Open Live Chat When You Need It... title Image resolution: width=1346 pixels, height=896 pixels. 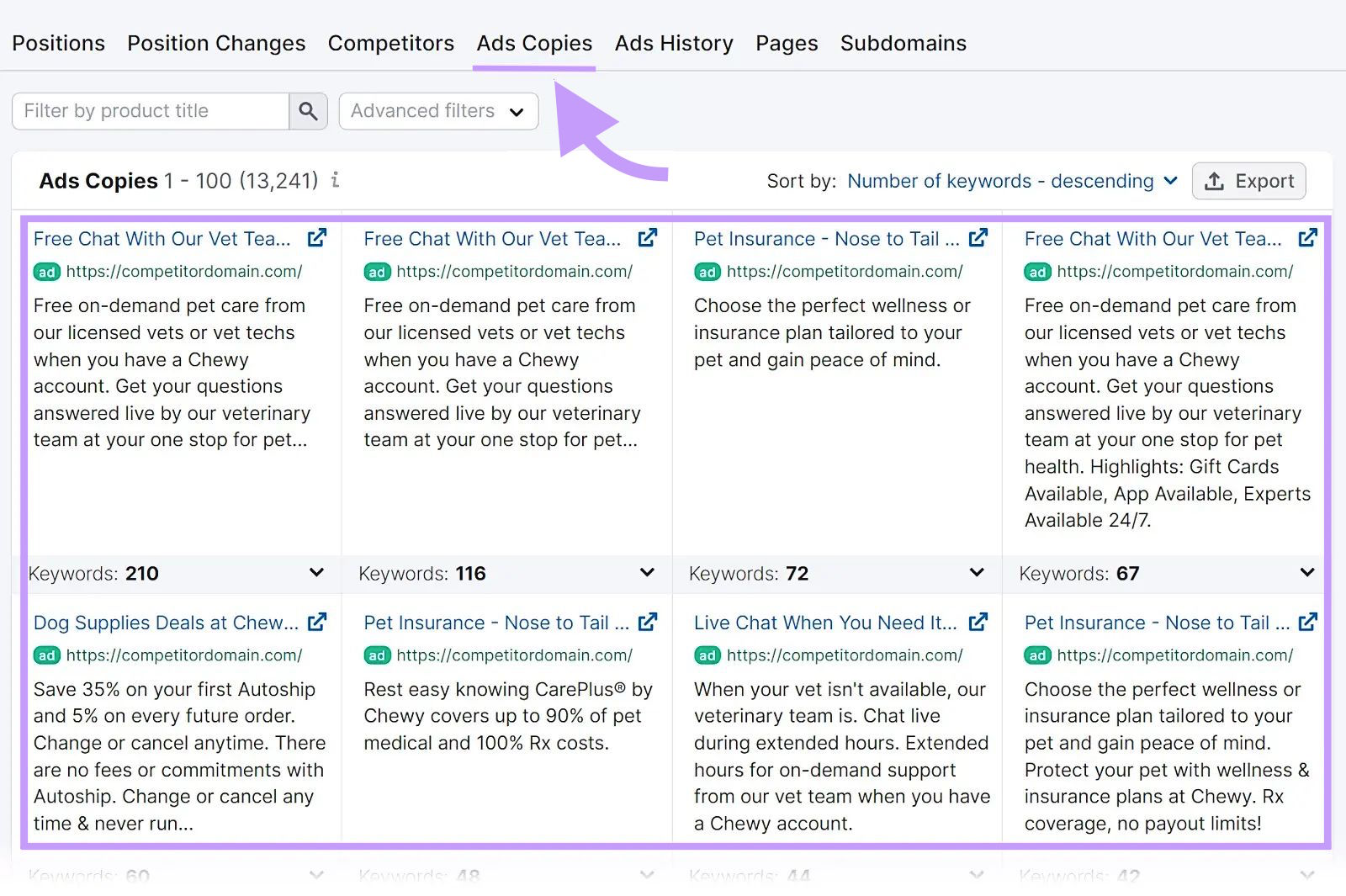pos(825,623)
